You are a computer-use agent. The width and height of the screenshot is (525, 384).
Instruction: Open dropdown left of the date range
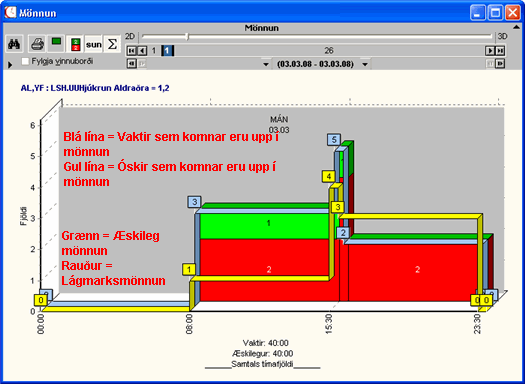[266, 64]
